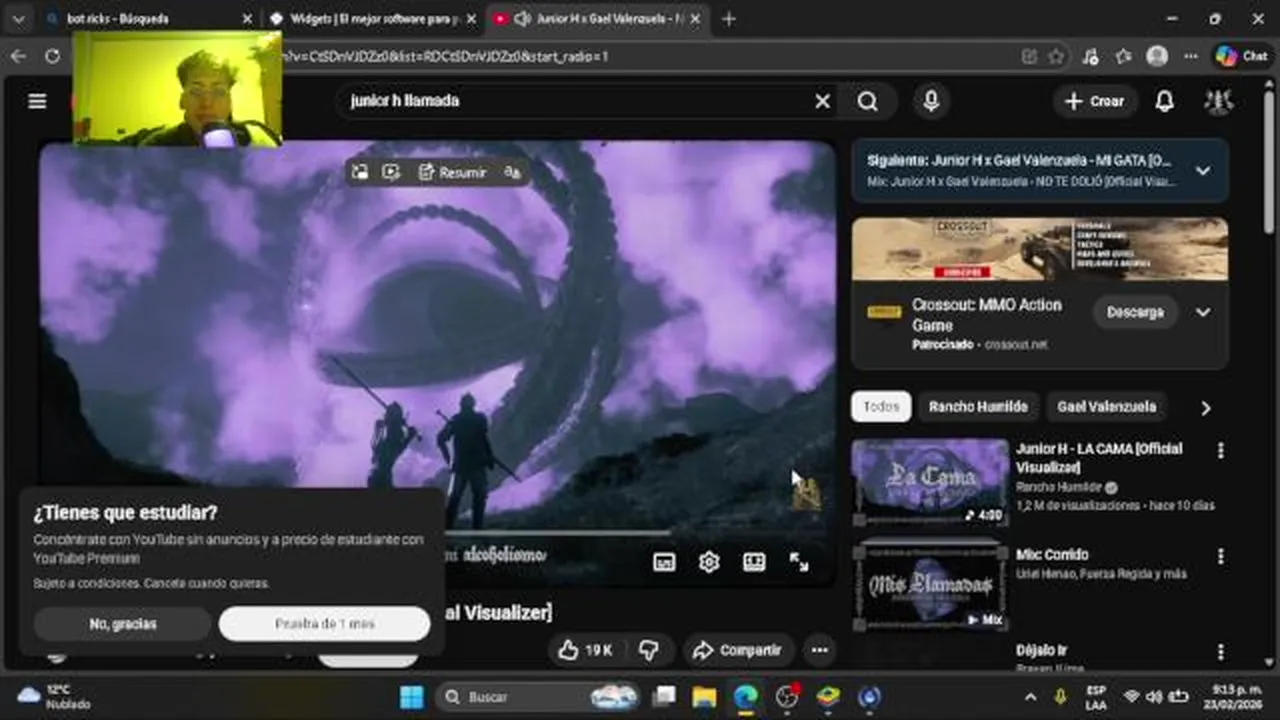This screenshot has height=720, width=1280.
Task: Open the YouTube account avatar menu
Action: [1218, 101]
